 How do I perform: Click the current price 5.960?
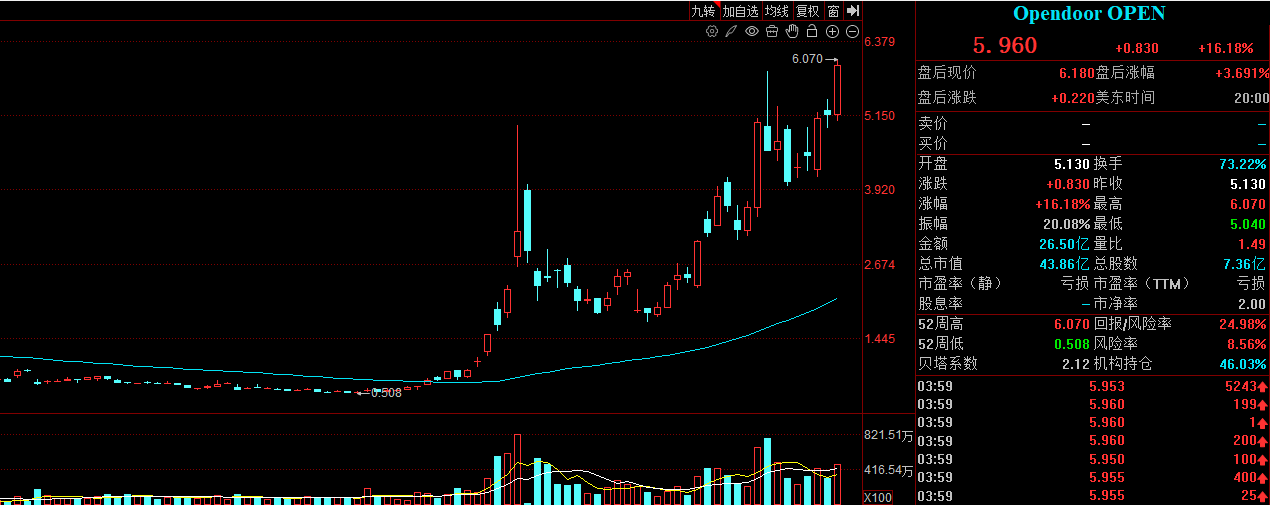tap(1005, 46)
